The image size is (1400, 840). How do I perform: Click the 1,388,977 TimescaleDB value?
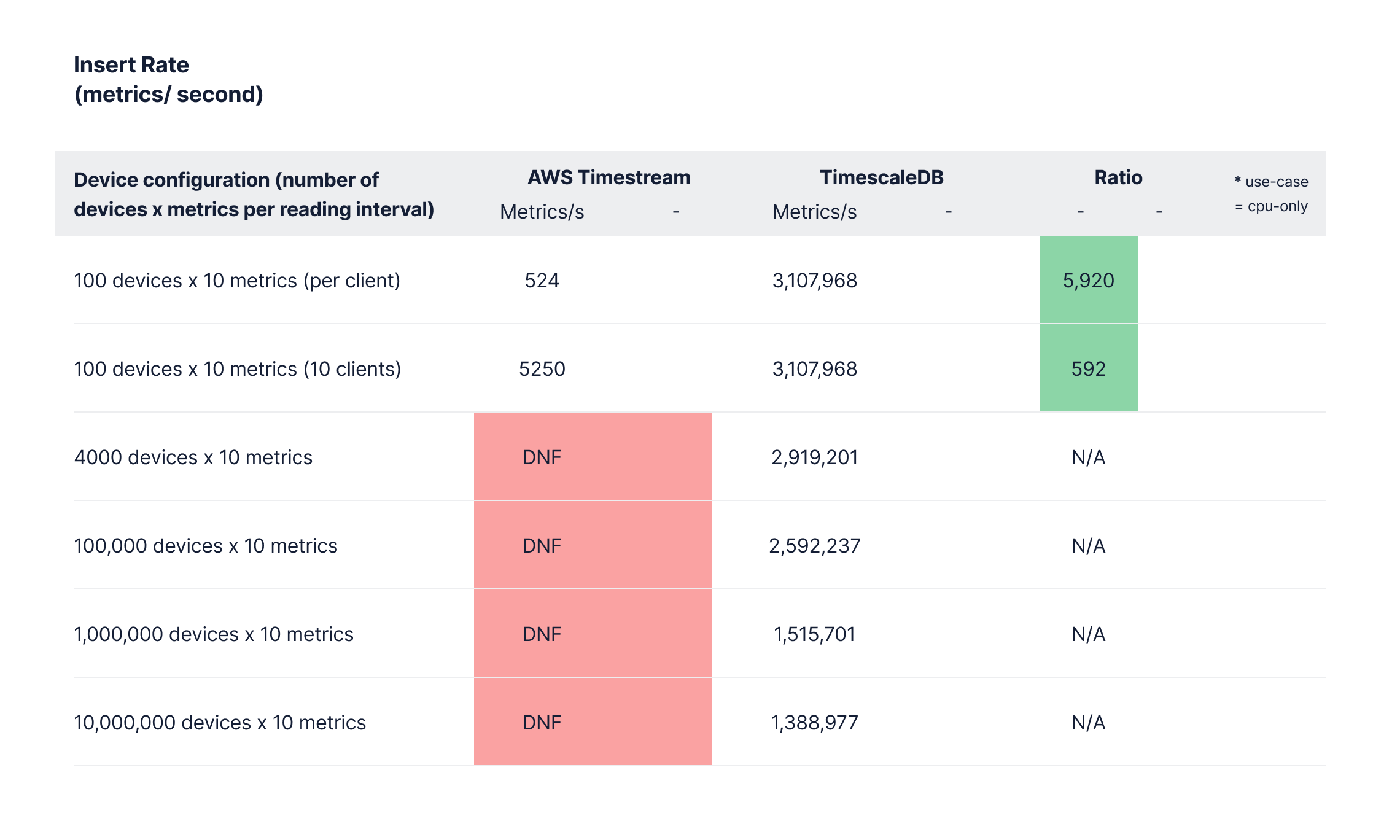tap(814, 722)
